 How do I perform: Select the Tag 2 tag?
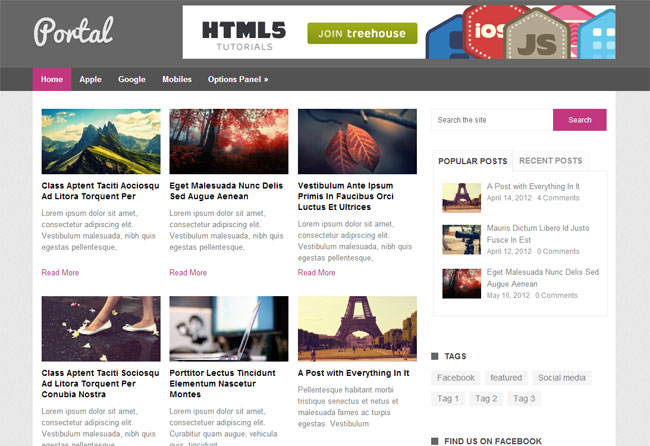(x=486, y=399)
